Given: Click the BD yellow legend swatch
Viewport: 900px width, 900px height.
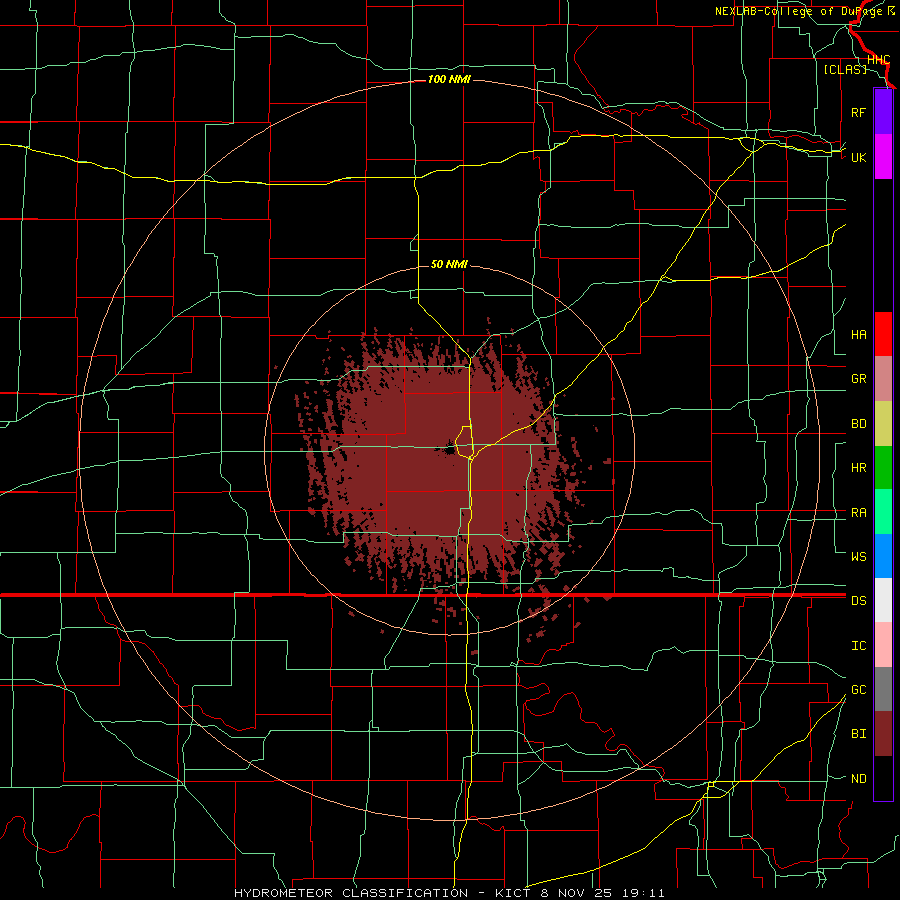Looking at the screenshot, I should tap(883, 424).
